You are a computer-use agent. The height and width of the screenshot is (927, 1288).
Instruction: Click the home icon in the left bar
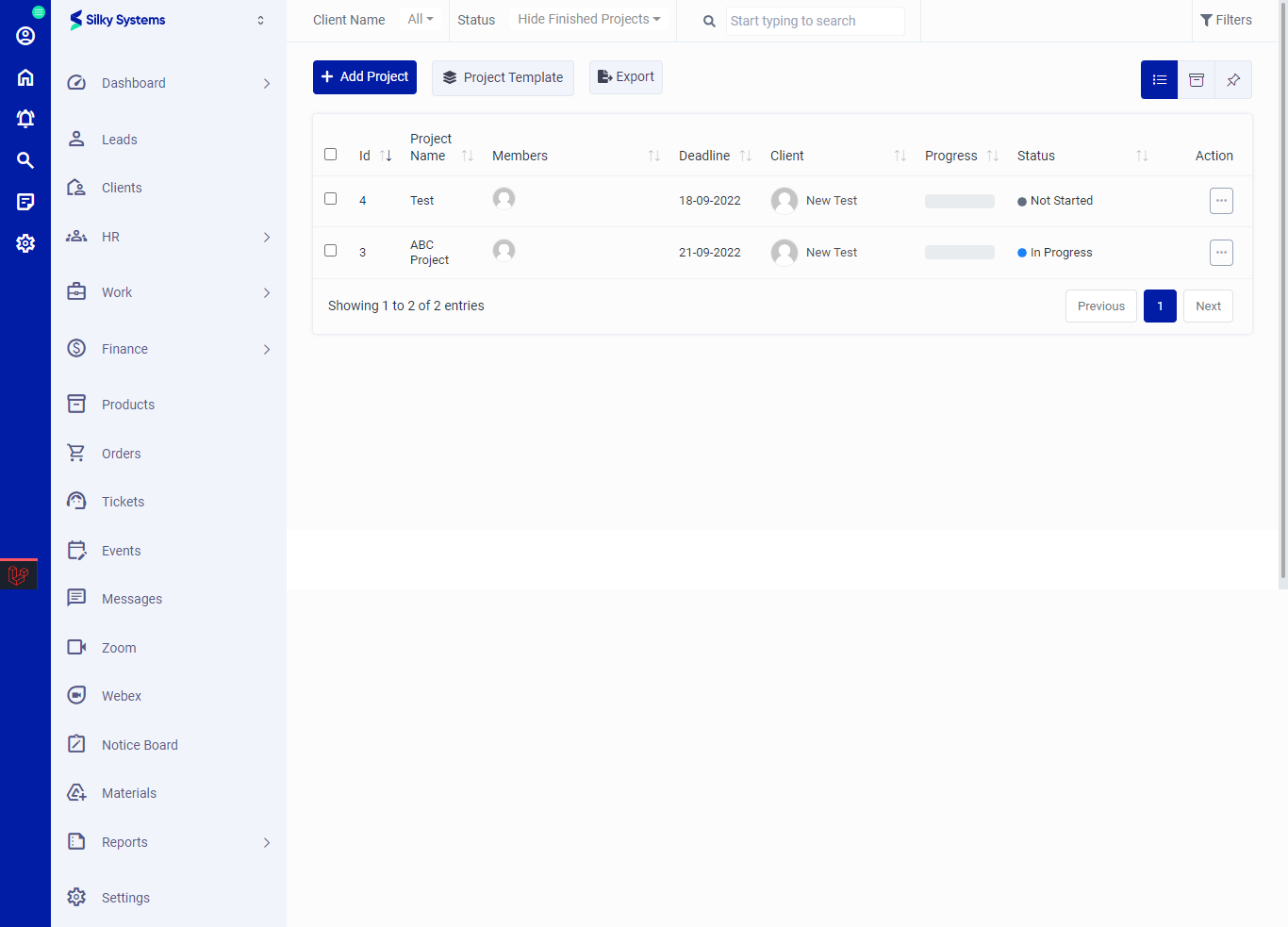click(25, 76)
